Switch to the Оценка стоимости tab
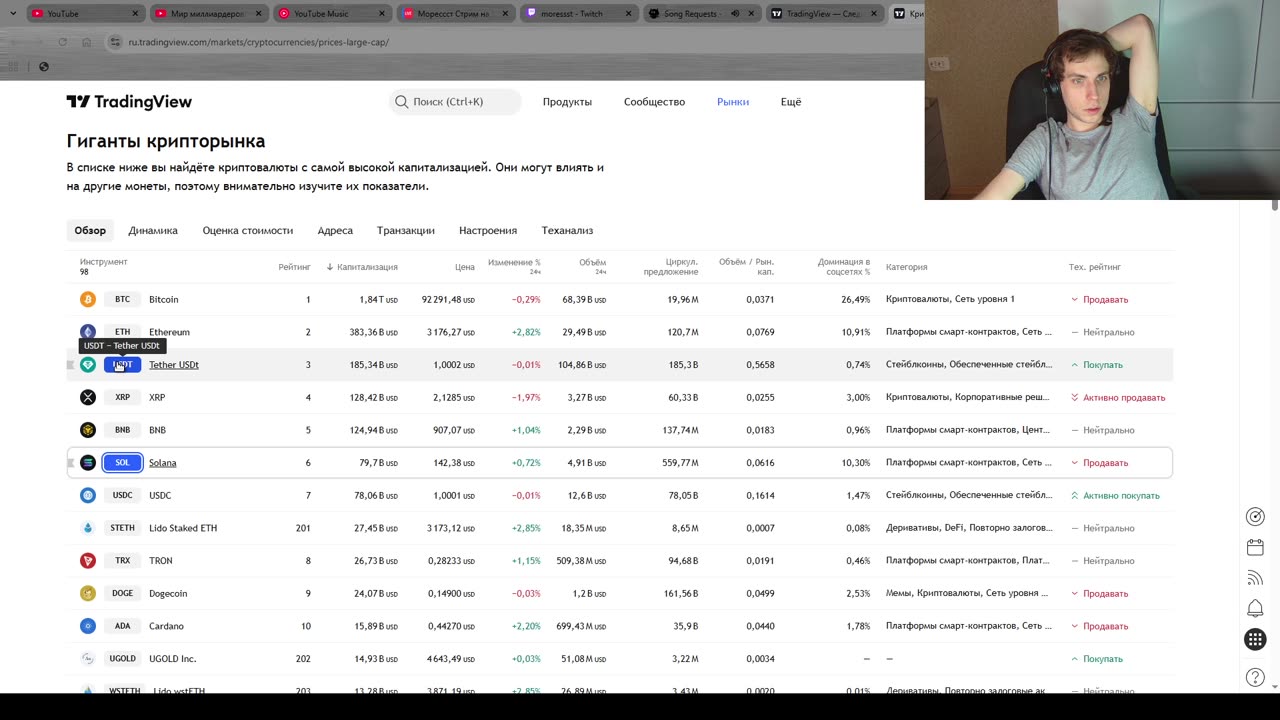Viewport: 1280px width, 720px height. pyautogui.click(x=248, y=230)
